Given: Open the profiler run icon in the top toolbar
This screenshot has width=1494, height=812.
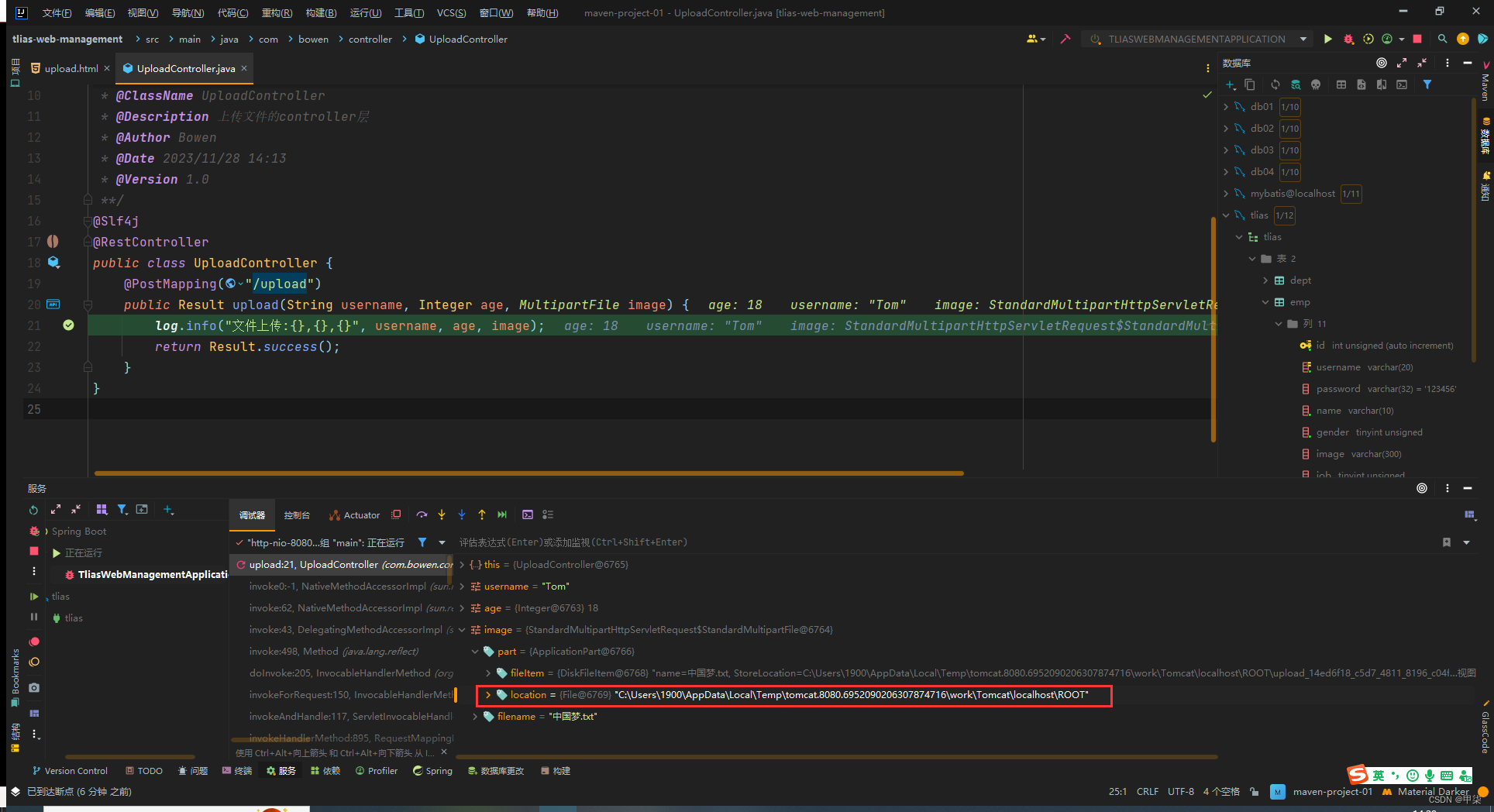Looking at the screenshot, I should tap(1387, 39).
